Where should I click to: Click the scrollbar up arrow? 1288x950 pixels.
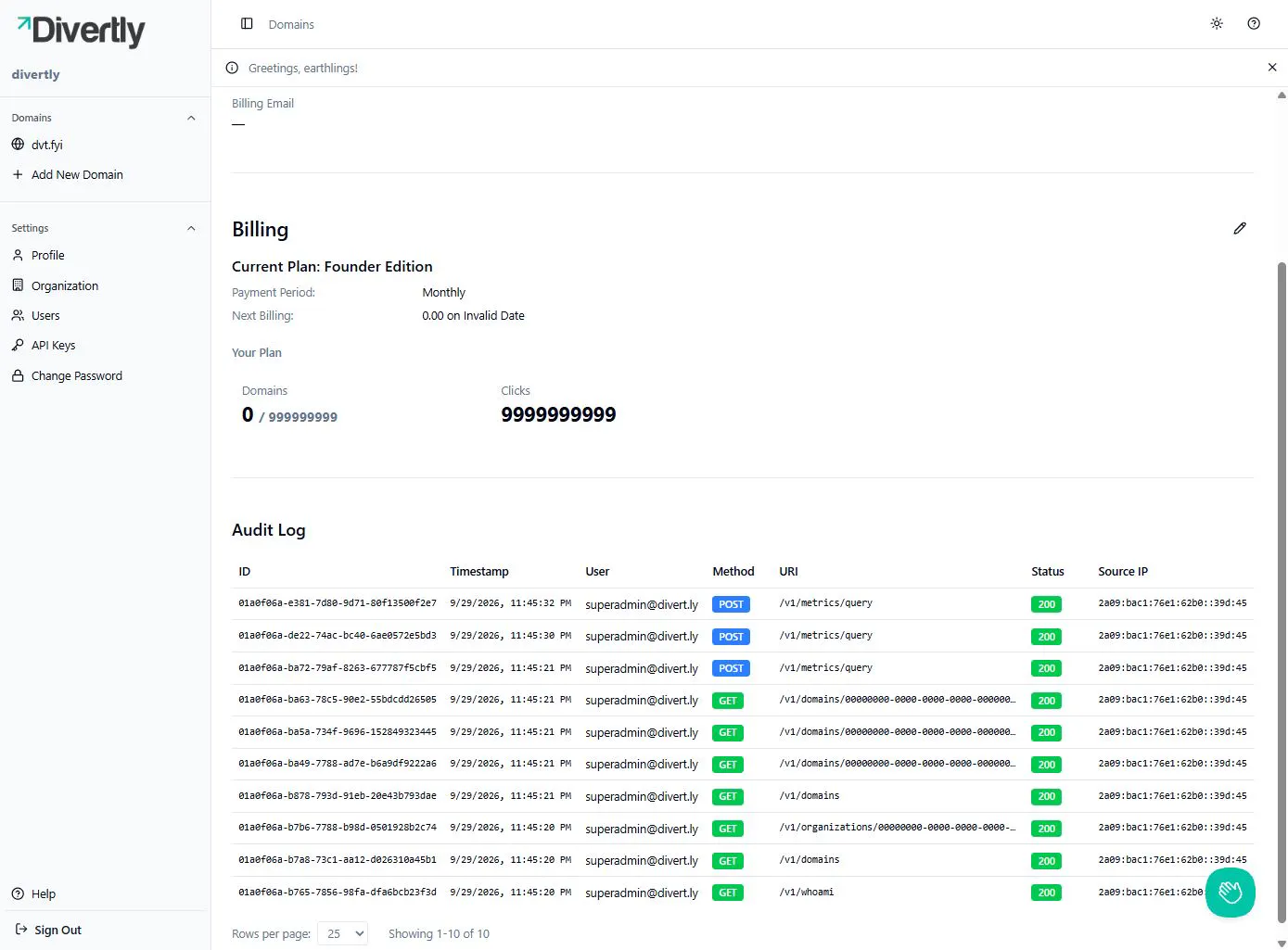(x=1282, y=95)
